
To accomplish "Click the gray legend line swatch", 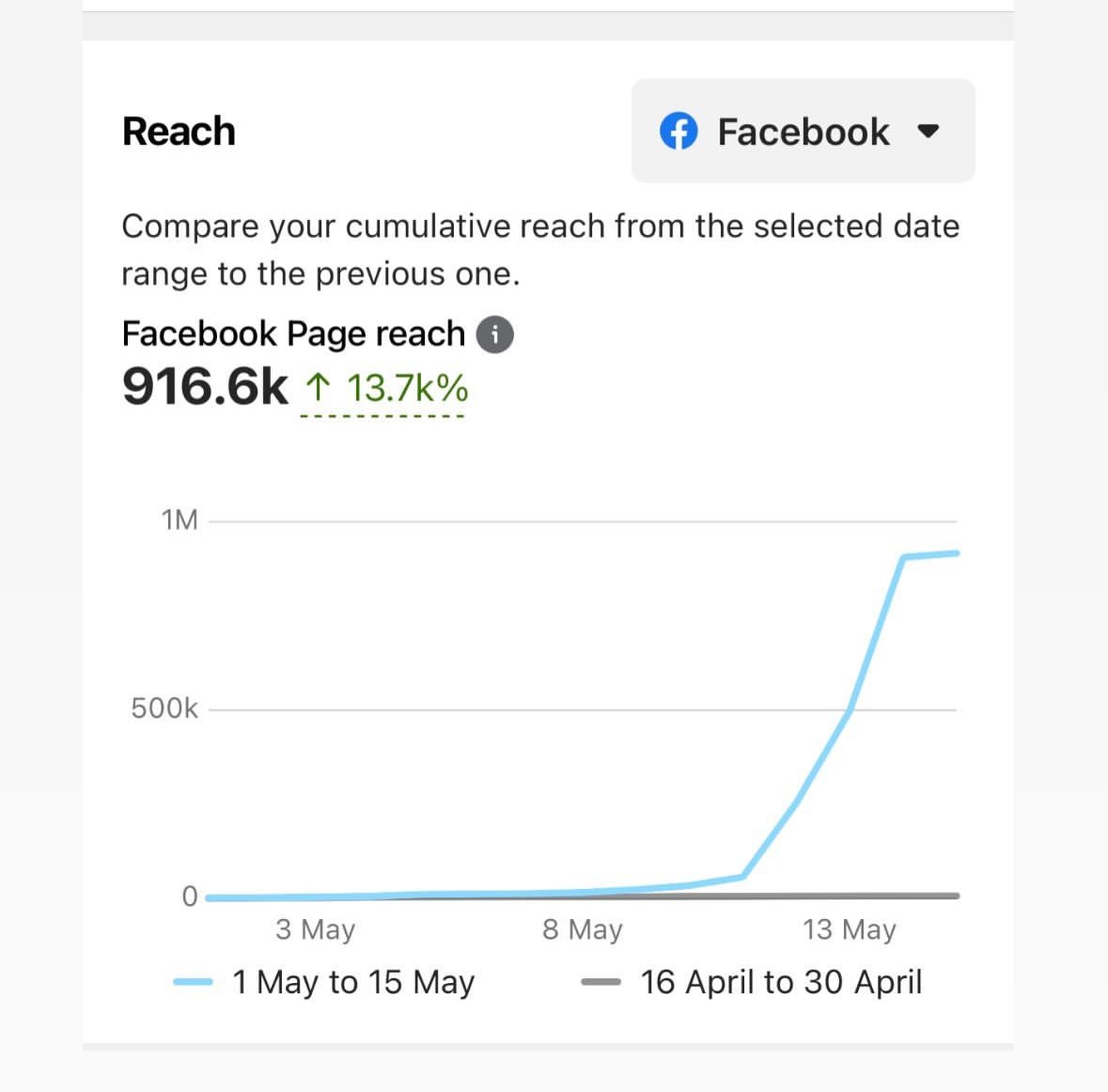I will (x=601, y=982).
